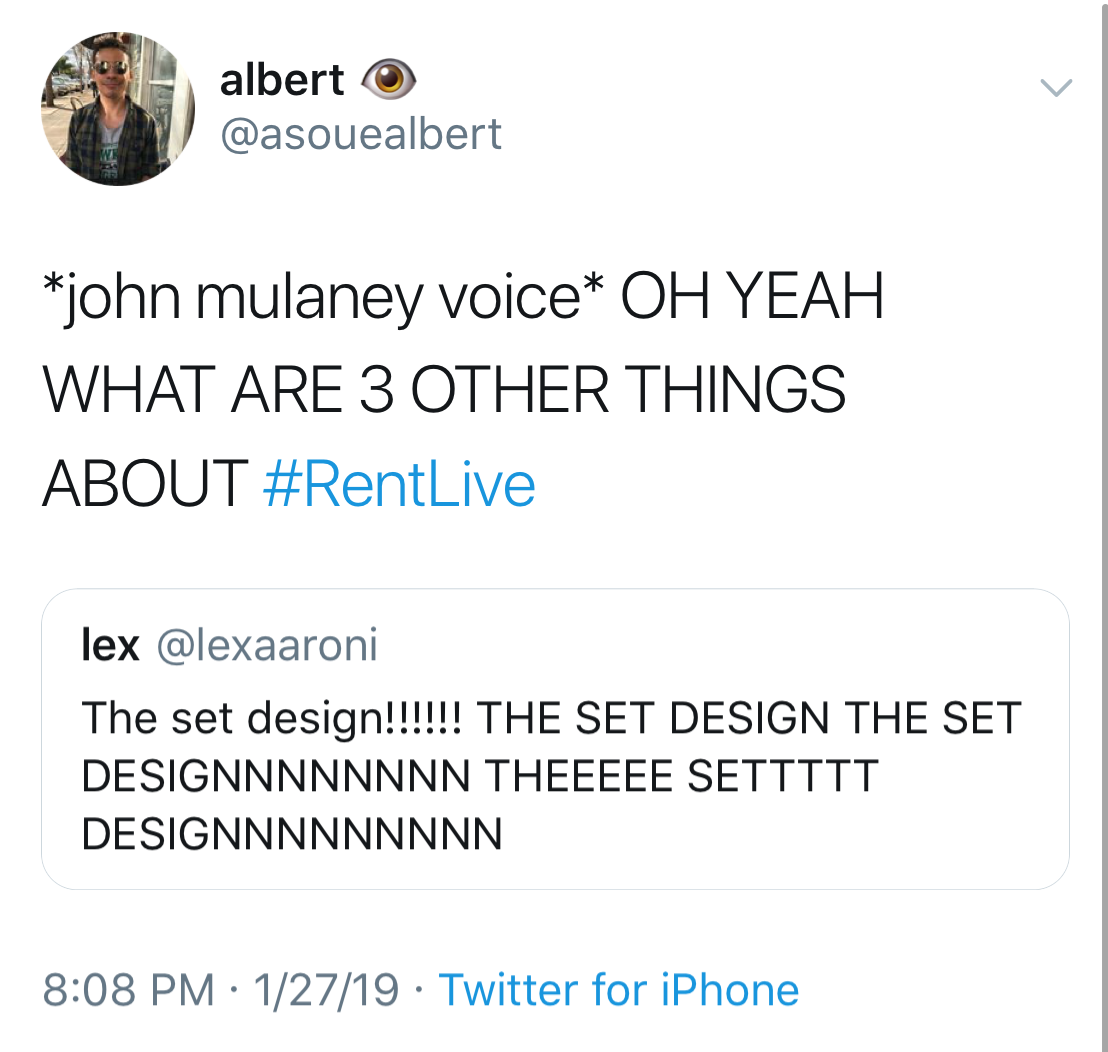This screenshot has height=1052, width=1108.
Task: Open the #RentLive hashtag
Action: point(399,484)
